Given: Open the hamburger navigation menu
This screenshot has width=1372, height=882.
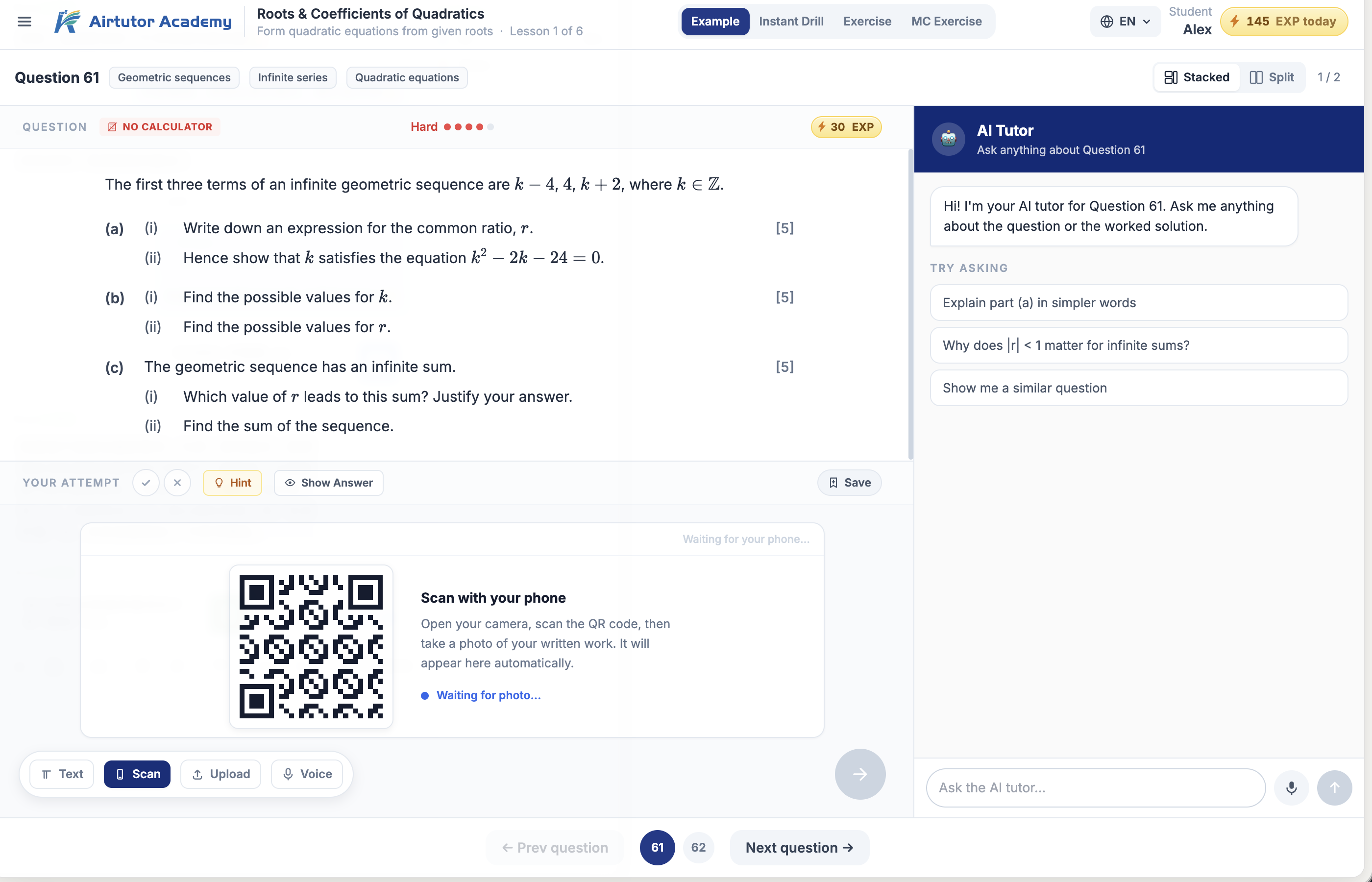Looking at the screenshot, I should tap(24, 22).
